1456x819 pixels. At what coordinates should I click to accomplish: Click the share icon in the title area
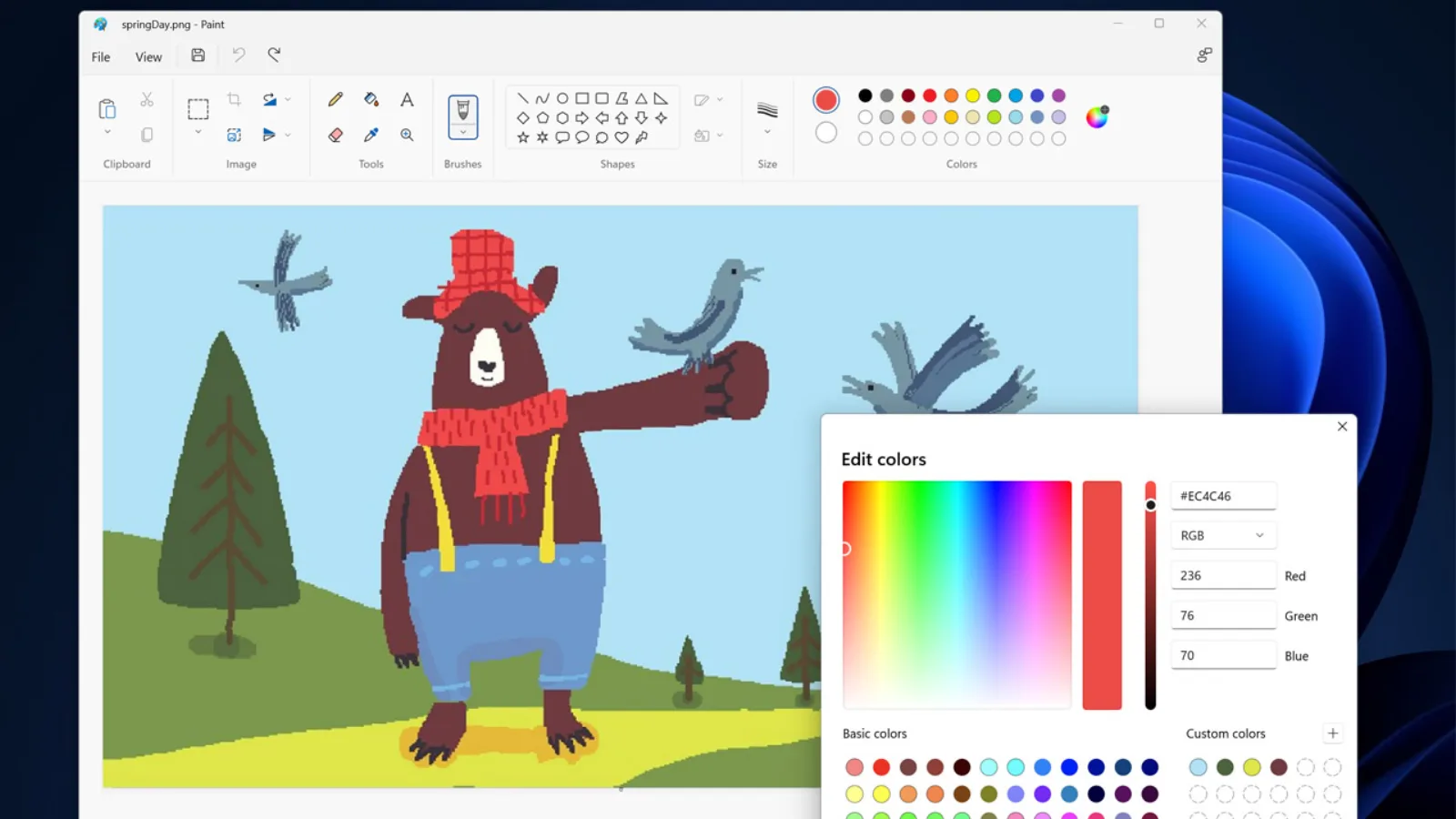point(1204,56)
